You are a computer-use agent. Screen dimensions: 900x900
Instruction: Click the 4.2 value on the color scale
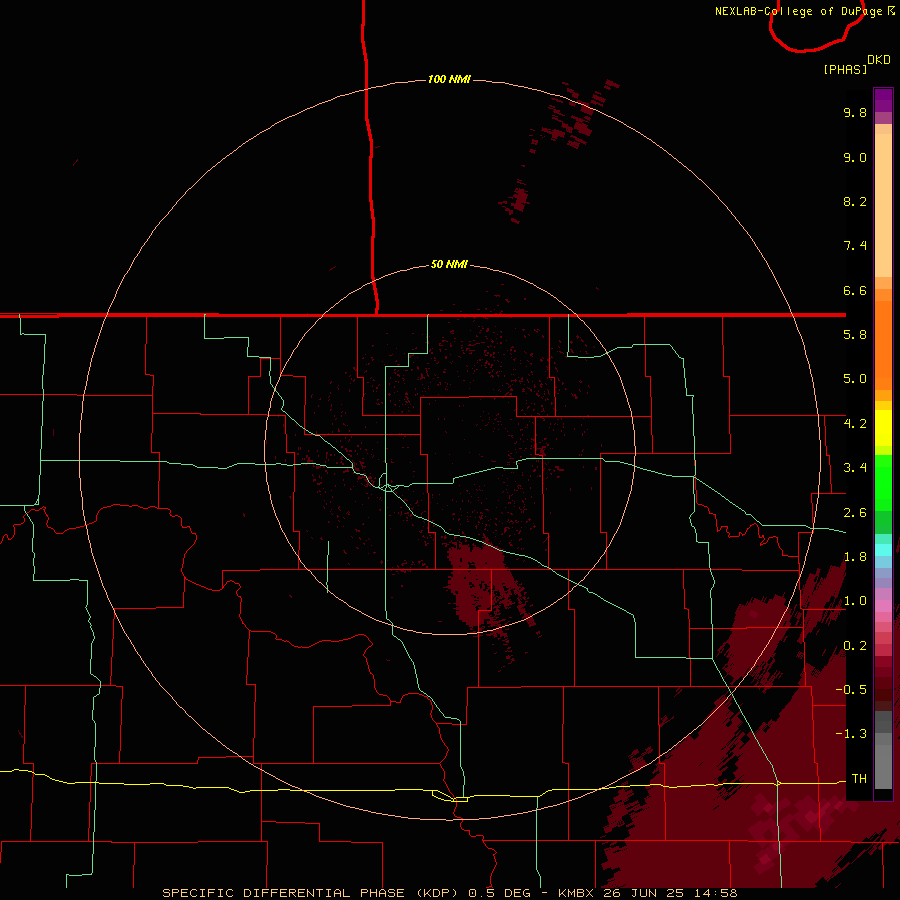855,424
